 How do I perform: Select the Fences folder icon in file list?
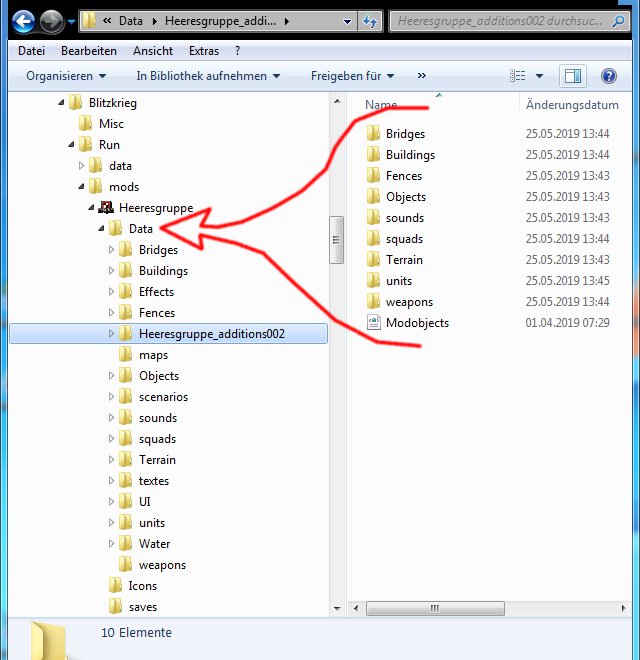[373, 176]
